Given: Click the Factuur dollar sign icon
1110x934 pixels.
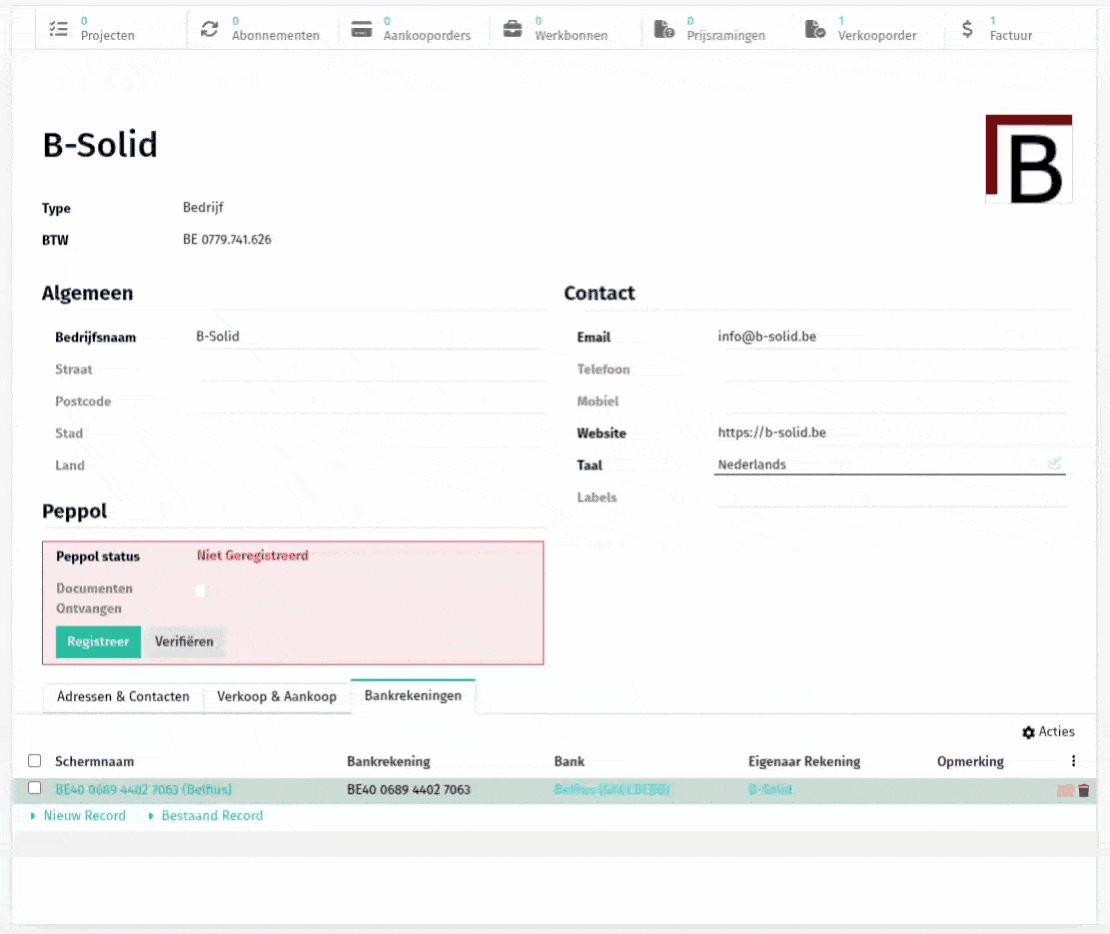Looking at the screenshot, I should point(967,29).
